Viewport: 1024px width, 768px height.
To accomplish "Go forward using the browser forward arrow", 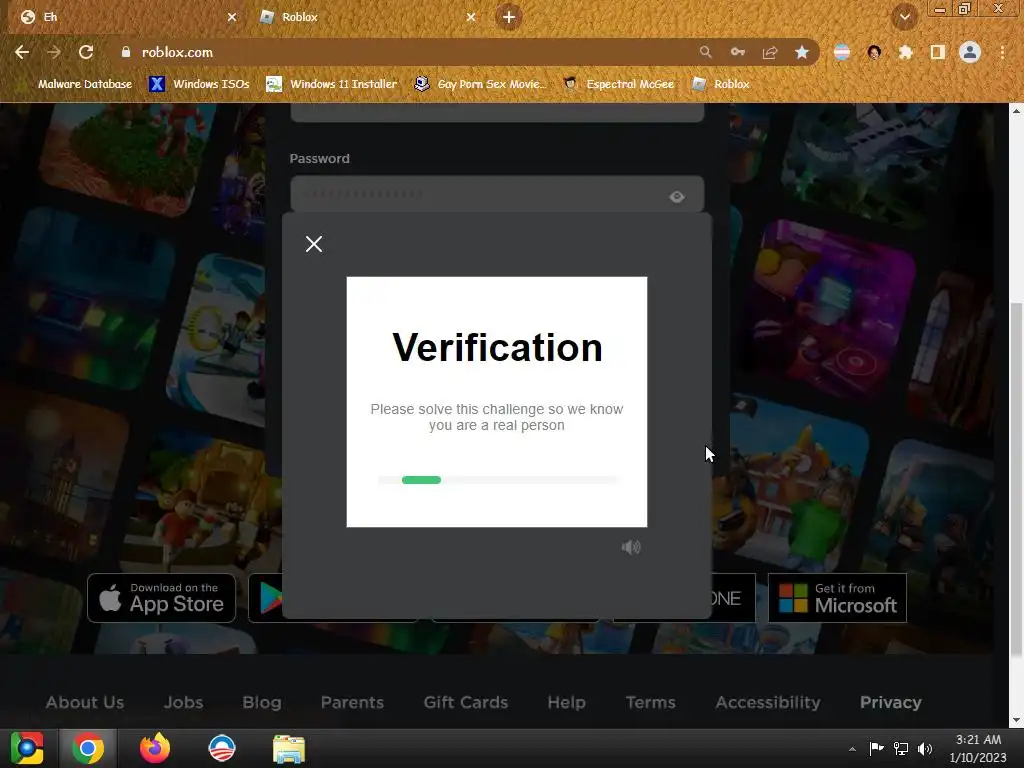I will pyautogui.click(x=54, y=52).
